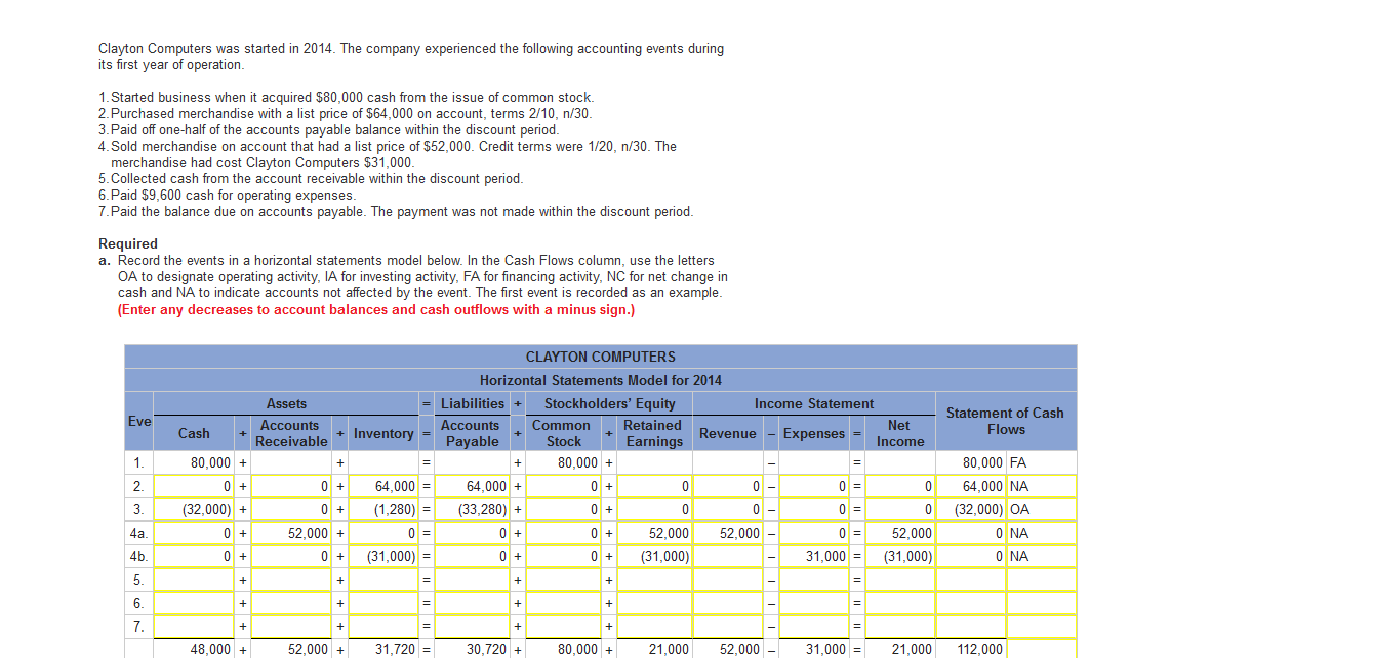Screen dimensions: 1373x658
Task: Select the Accounts Payable field for event 7
Action: tap(471, 627)
